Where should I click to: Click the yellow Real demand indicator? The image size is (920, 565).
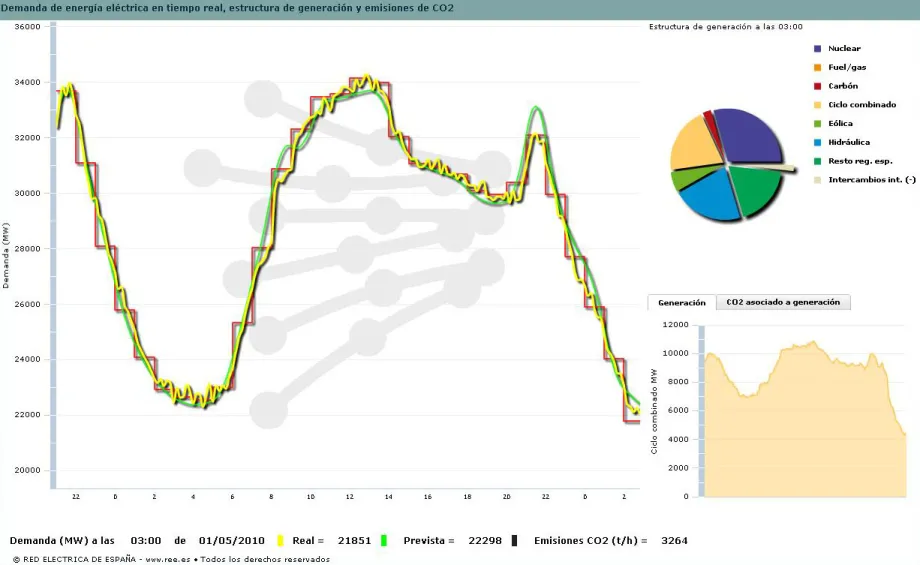(280, 541)
